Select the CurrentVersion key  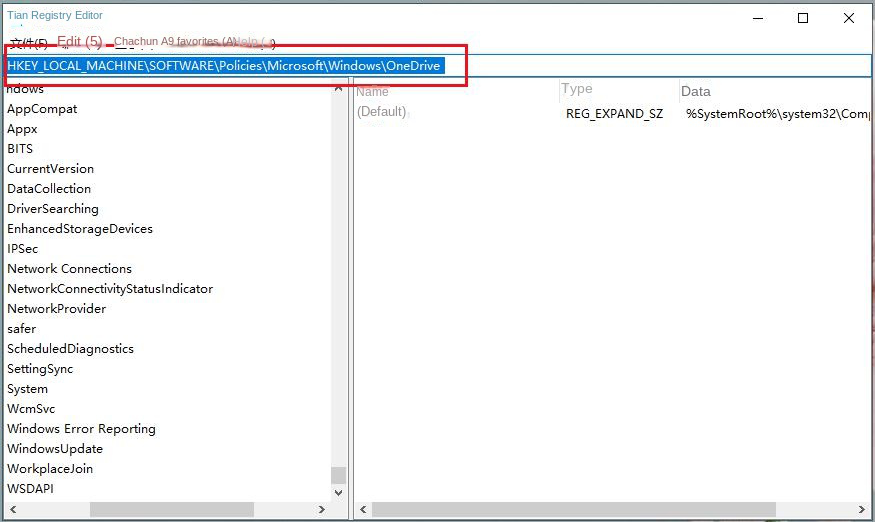(50, 169)
